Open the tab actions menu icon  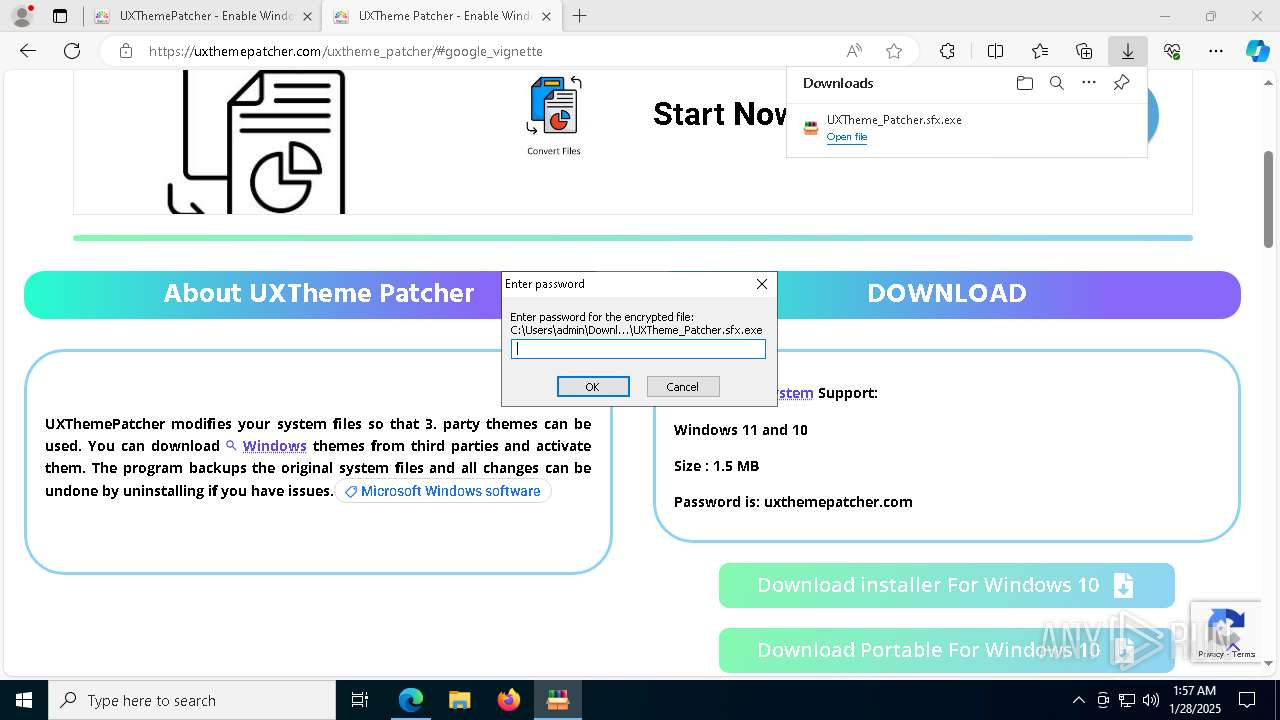(60, 16)
